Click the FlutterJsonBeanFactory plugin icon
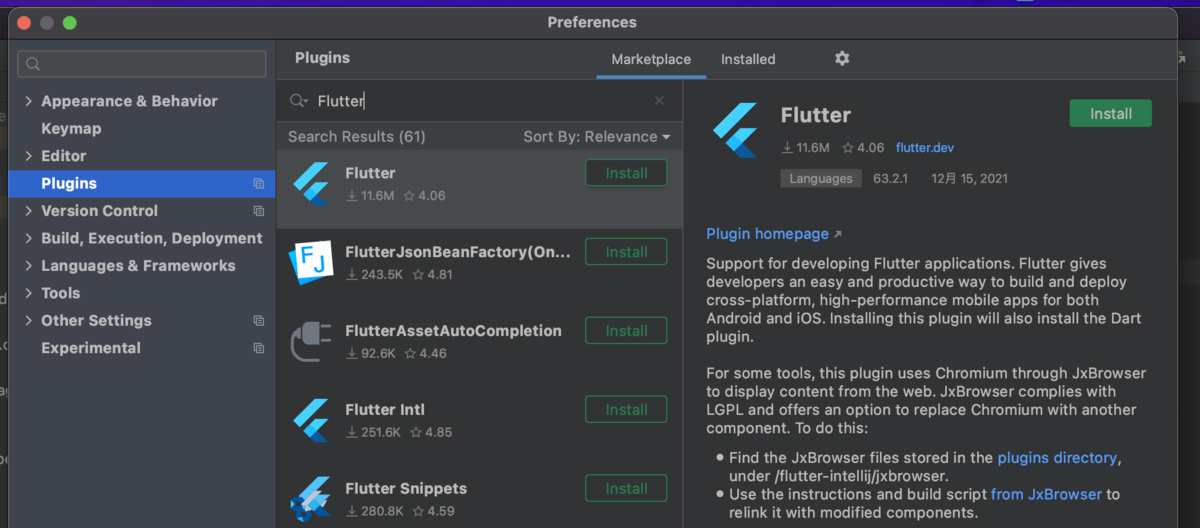The image size is (1200, 528). coord(311,262)
